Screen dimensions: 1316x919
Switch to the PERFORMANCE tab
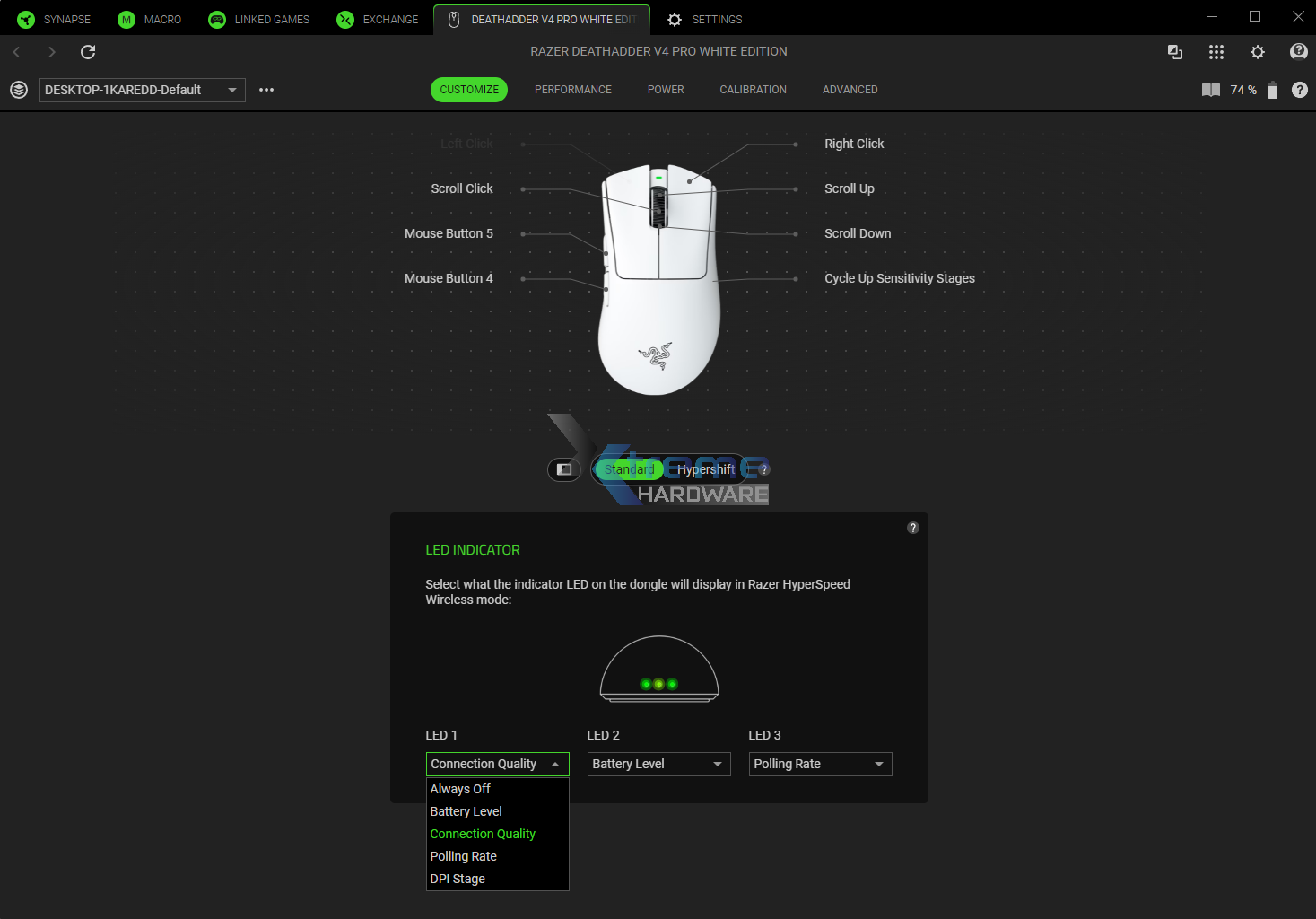click(x=572, y=89)
